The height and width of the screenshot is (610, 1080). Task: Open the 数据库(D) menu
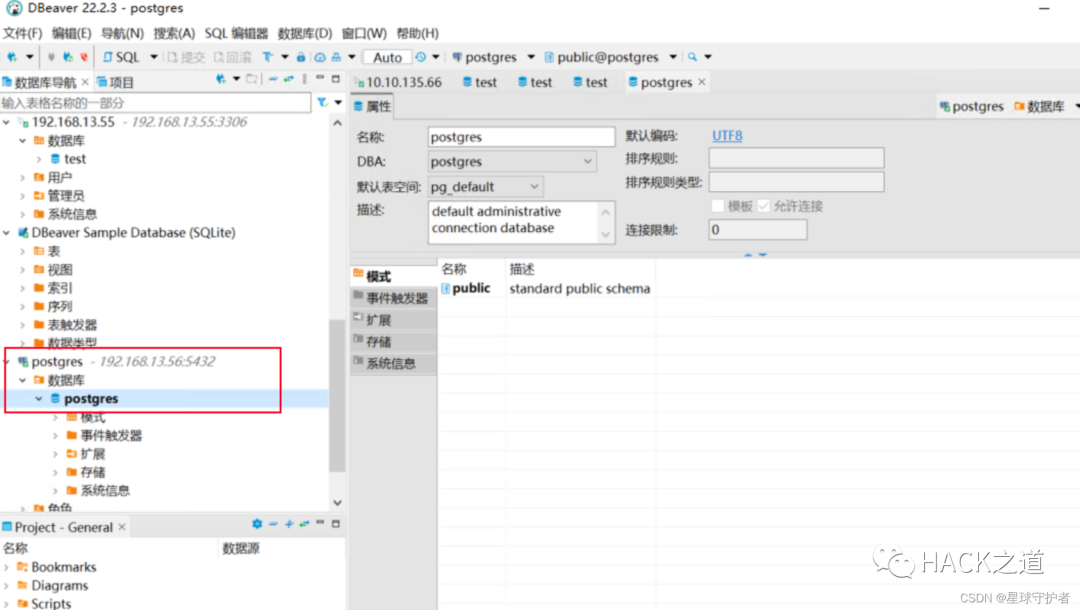(304, 33)
